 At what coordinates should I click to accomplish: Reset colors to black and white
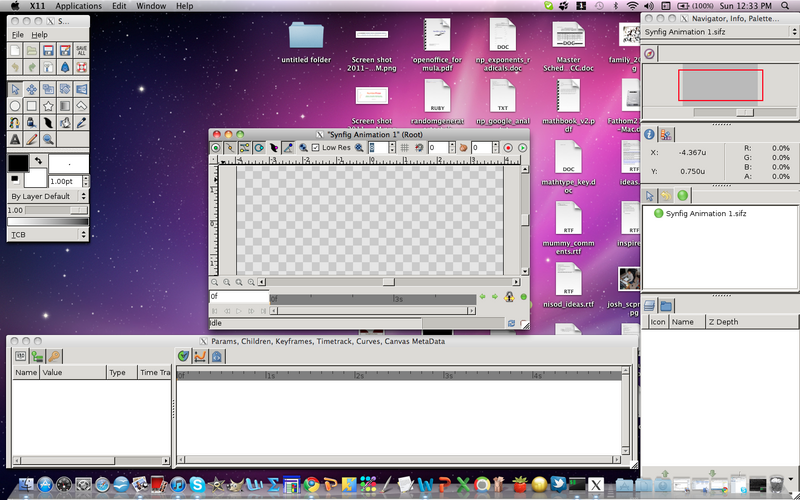[x=14, y=179]
